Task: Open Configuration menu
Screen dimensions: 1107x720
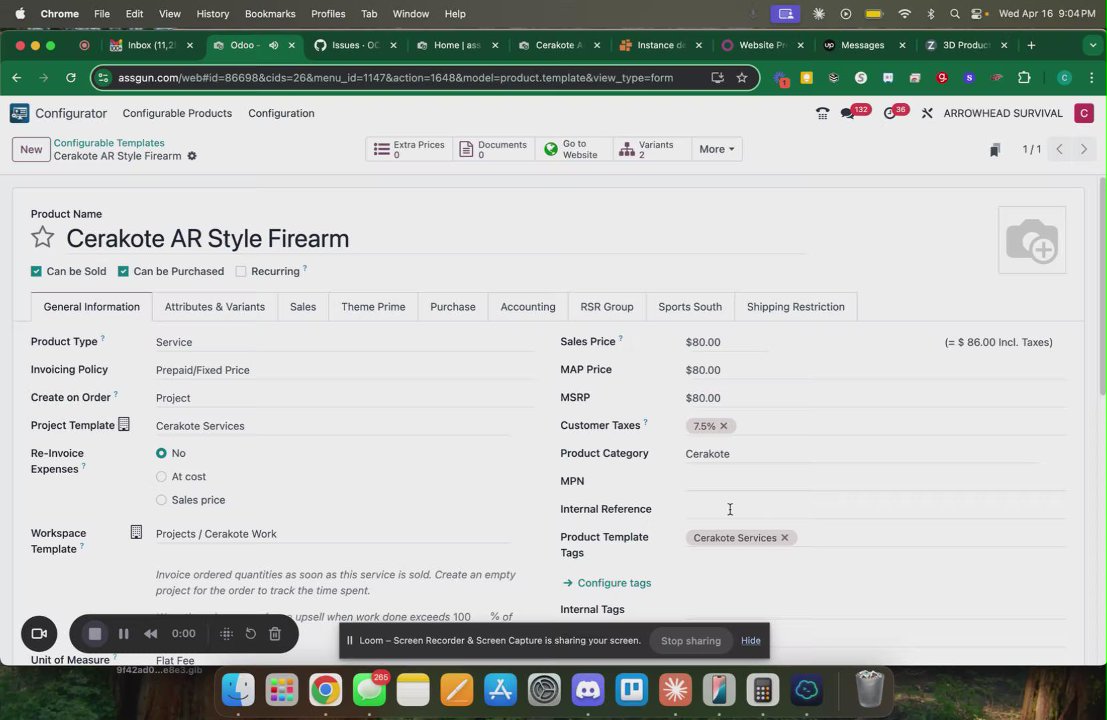Action: pos(281,113)
